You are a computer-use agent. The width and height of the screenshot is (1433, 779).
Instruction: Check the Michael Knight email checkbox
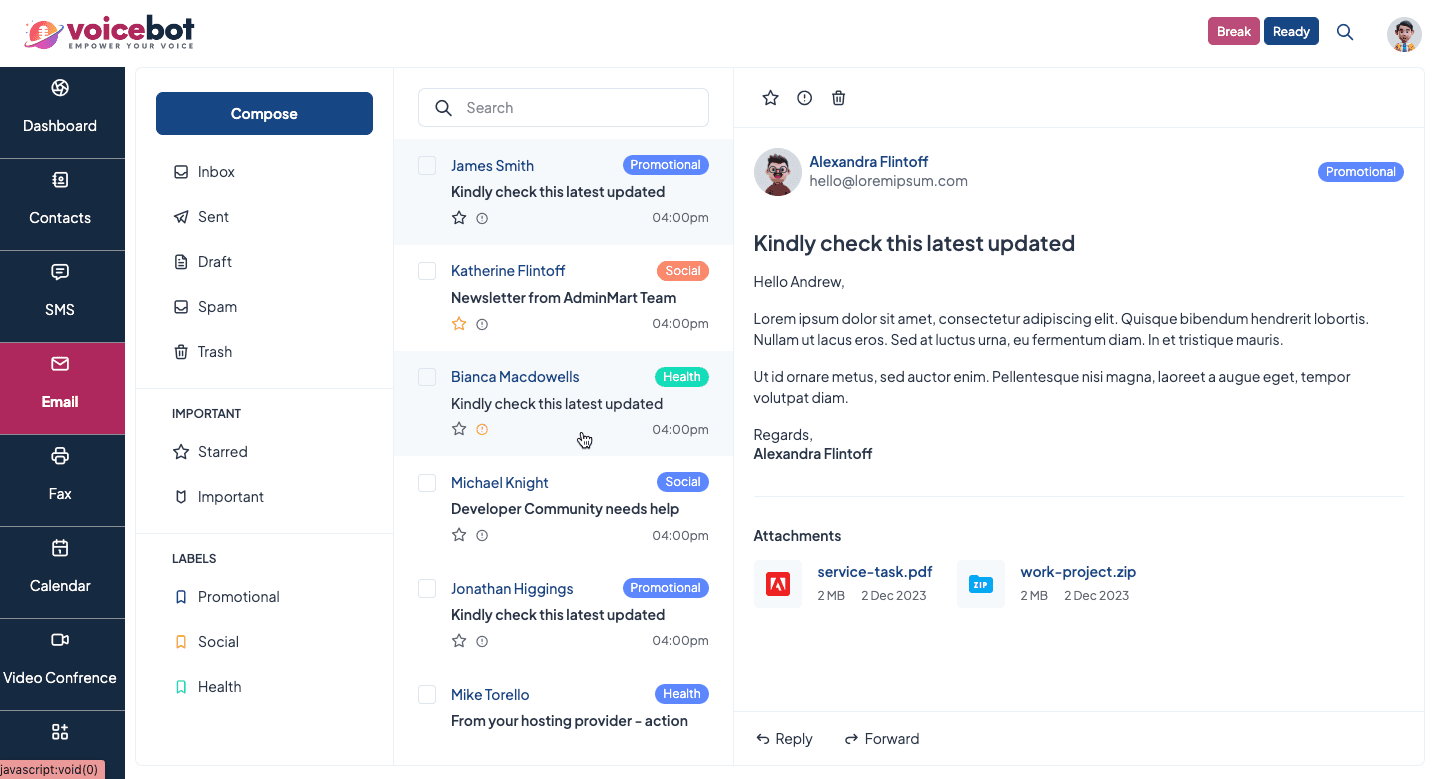click(x=427, y=483)
